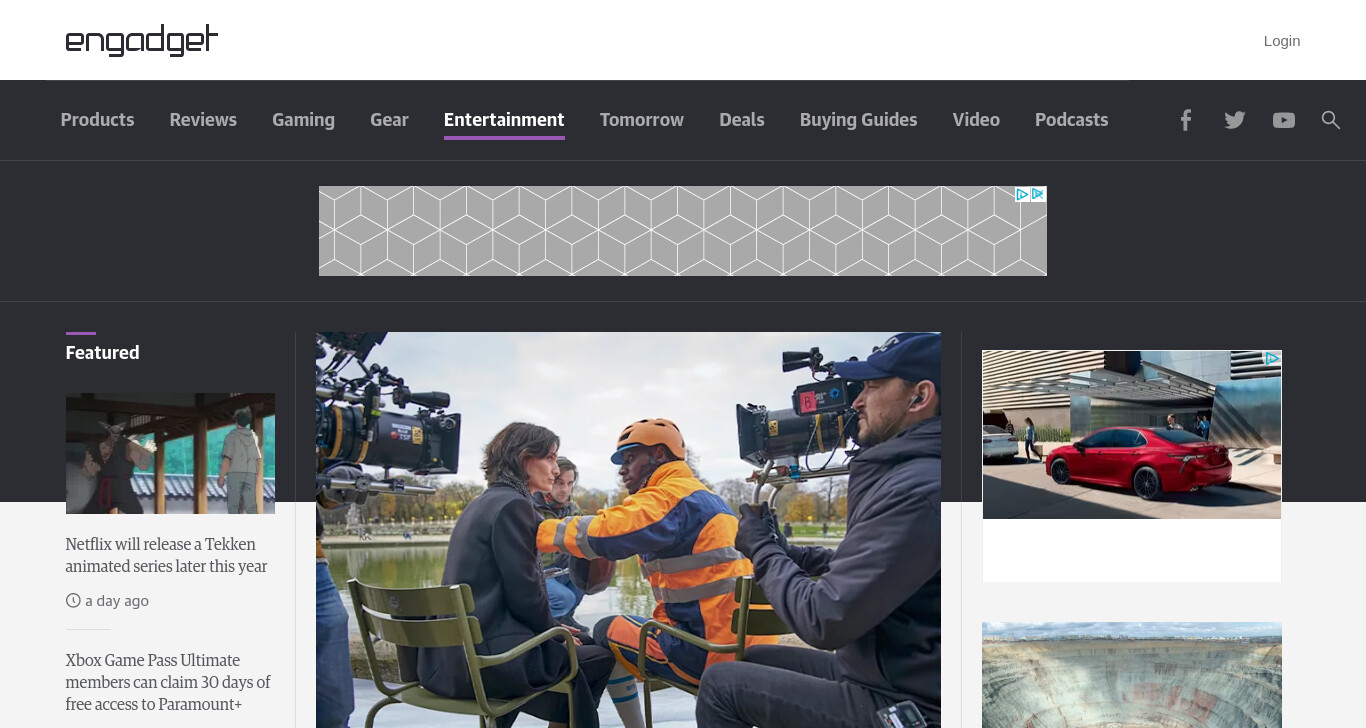The height and width of the screenshot is (728, 1366).
Task: Open the Tomorrow section
Action: tap(642, 120)
